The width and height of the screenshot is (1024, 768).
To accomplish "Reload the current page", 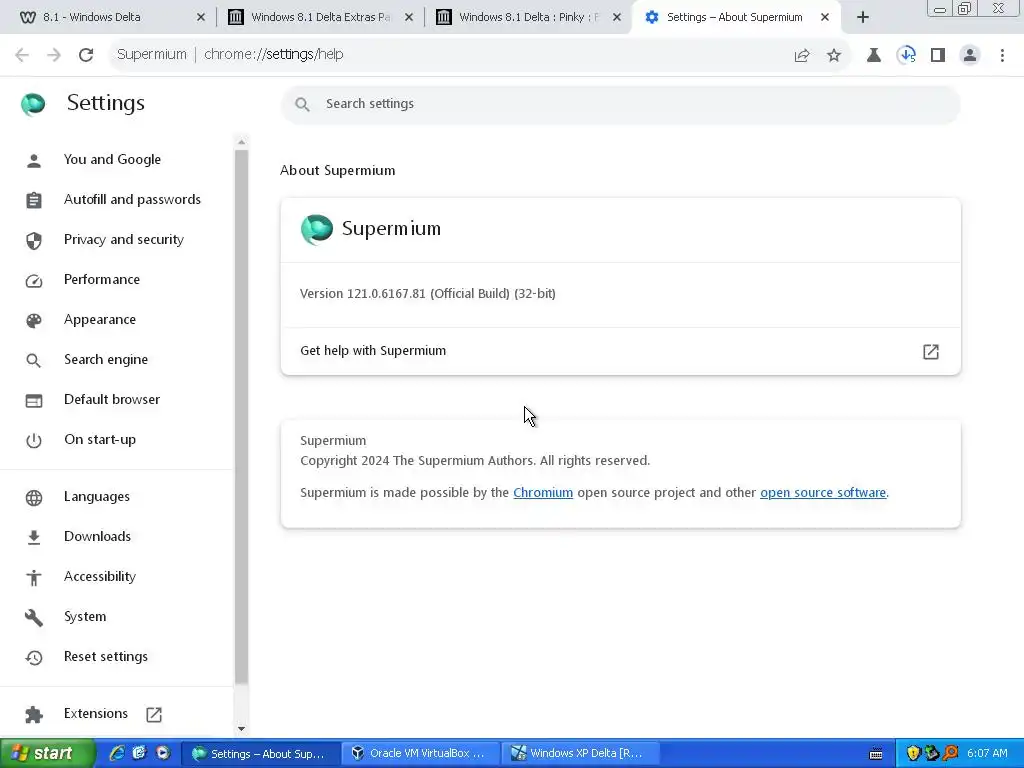I will pyautogui.click(x=86, y=55).
